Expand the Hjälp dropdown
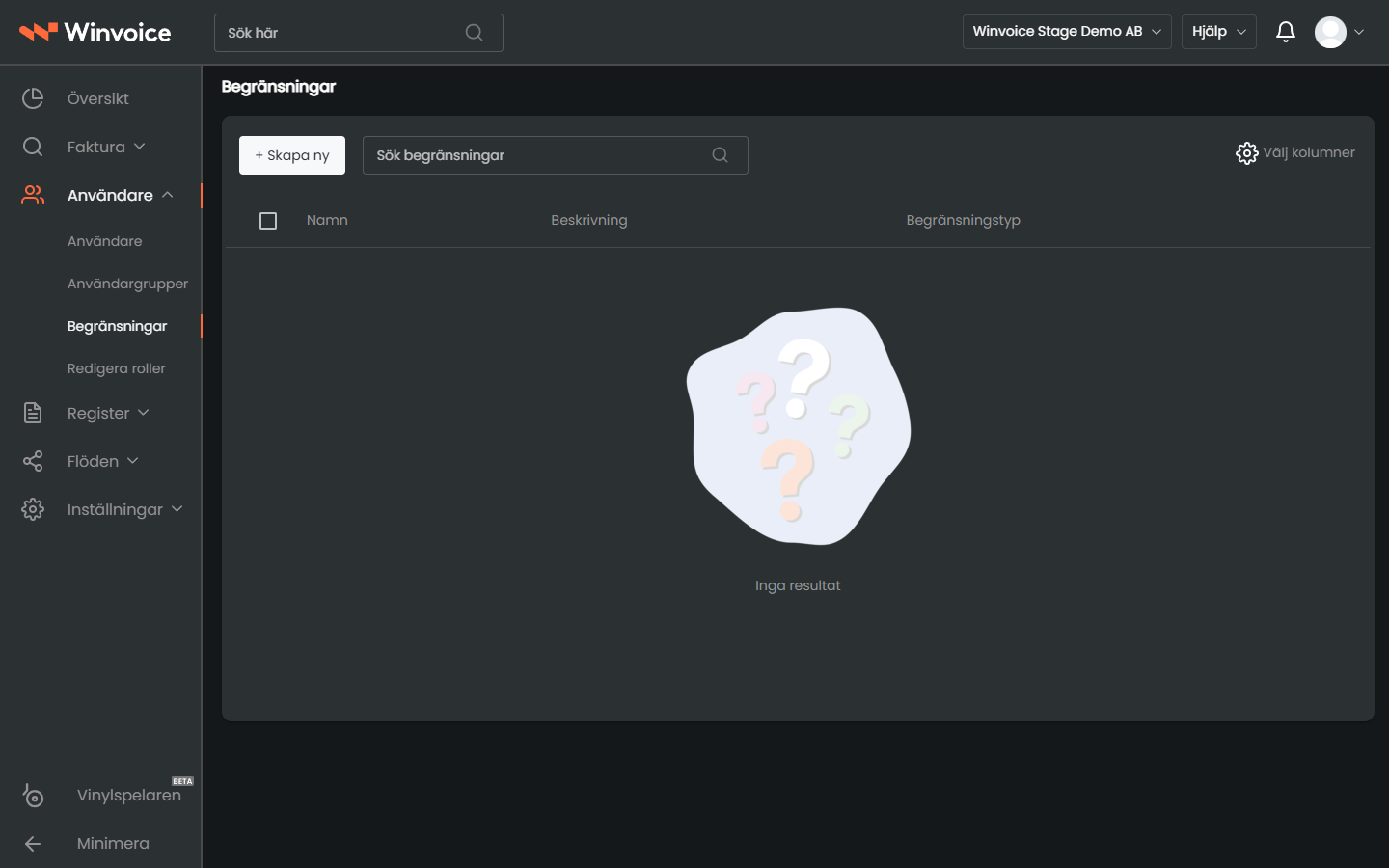 [1219, 32]
